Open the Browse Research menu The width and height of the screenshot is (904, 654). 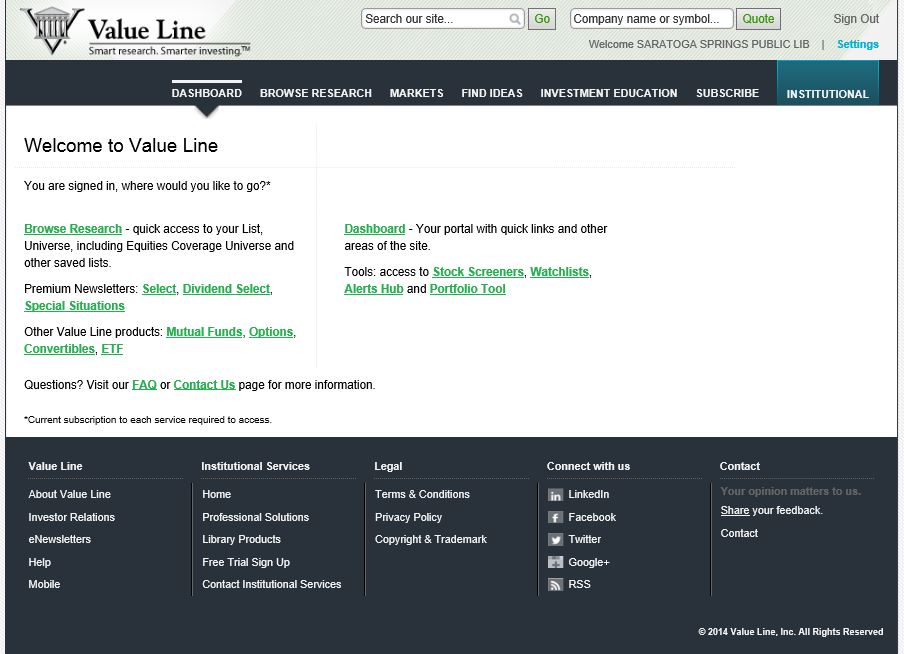tap(315, 93)
